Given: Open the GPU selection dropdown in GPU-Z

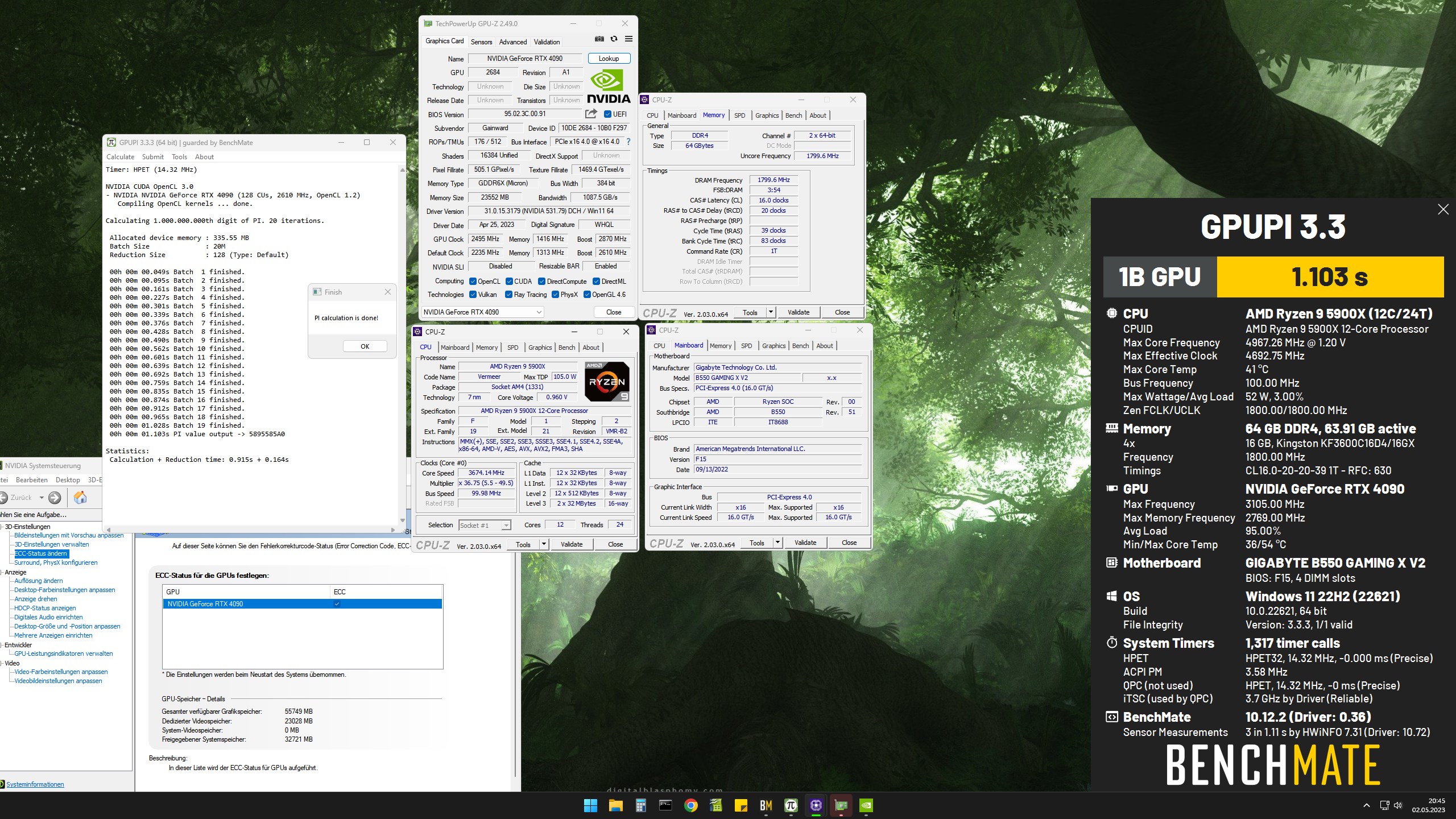Looking at the screenshot, I should point(482,312).
